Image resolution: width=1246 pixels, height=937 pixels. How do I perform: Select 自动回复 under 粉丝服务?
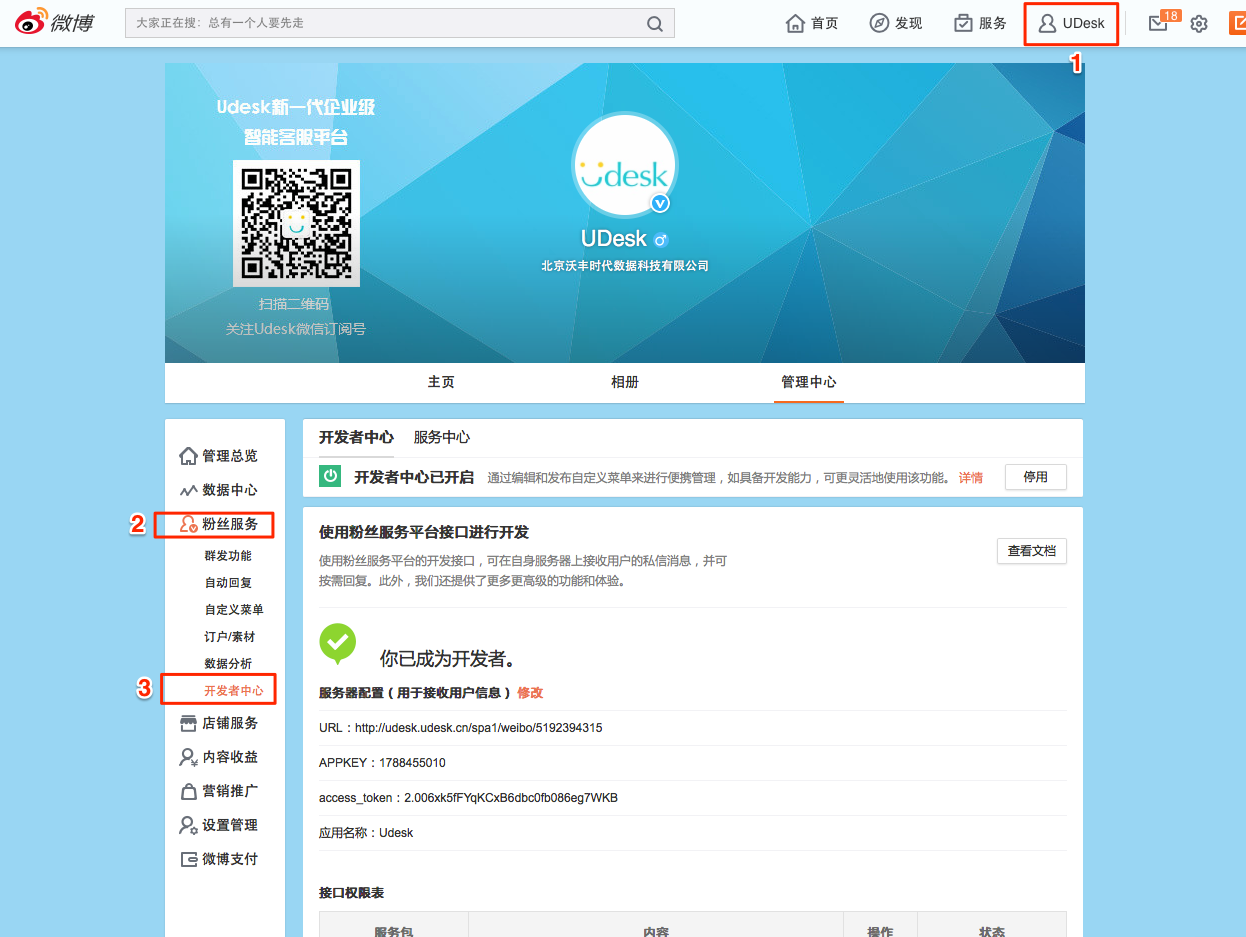[228, 583]
